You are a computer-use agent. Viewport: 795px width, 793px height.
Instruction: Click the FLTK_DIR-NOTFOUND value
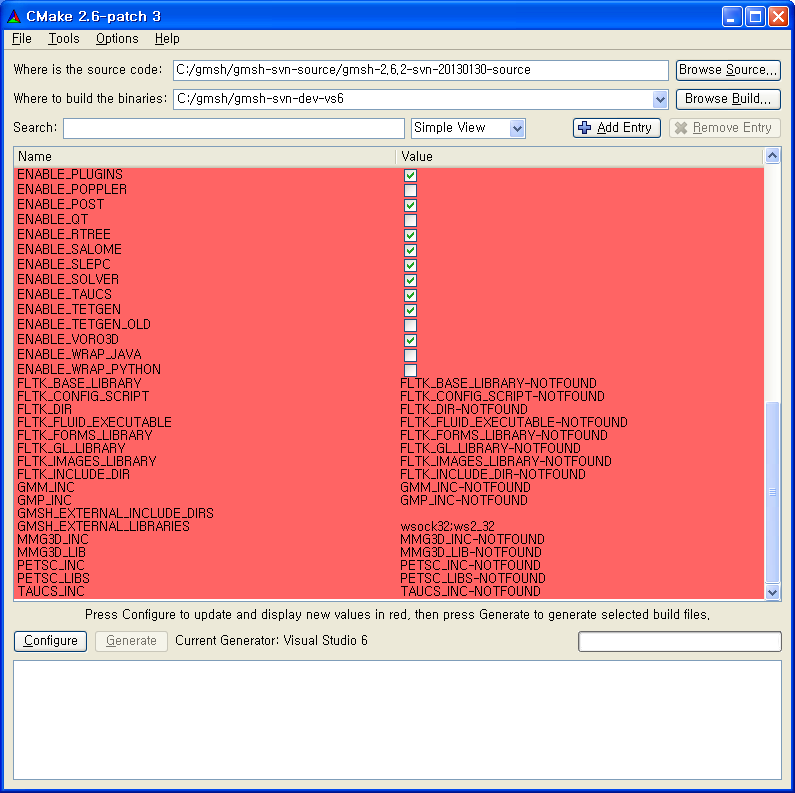[463, 410]
